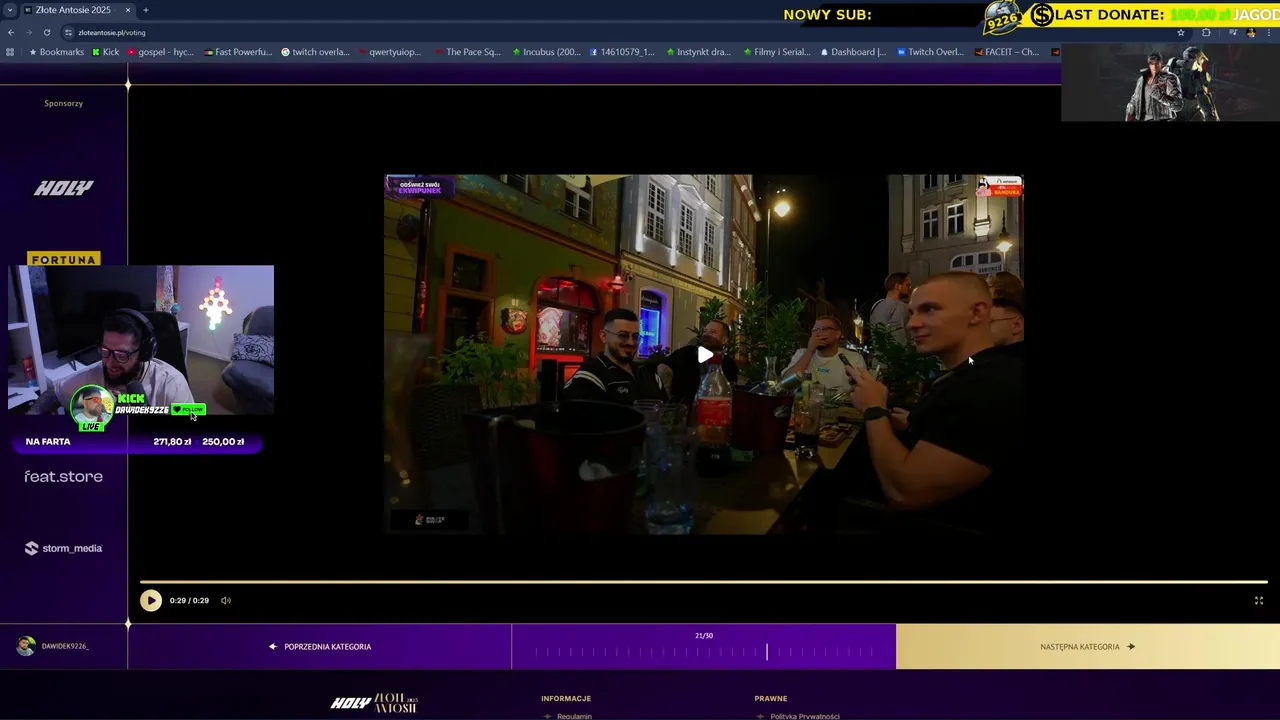
Task: Click the HOLY Złote Antosie footer logo
Action: tap(374, 703)
